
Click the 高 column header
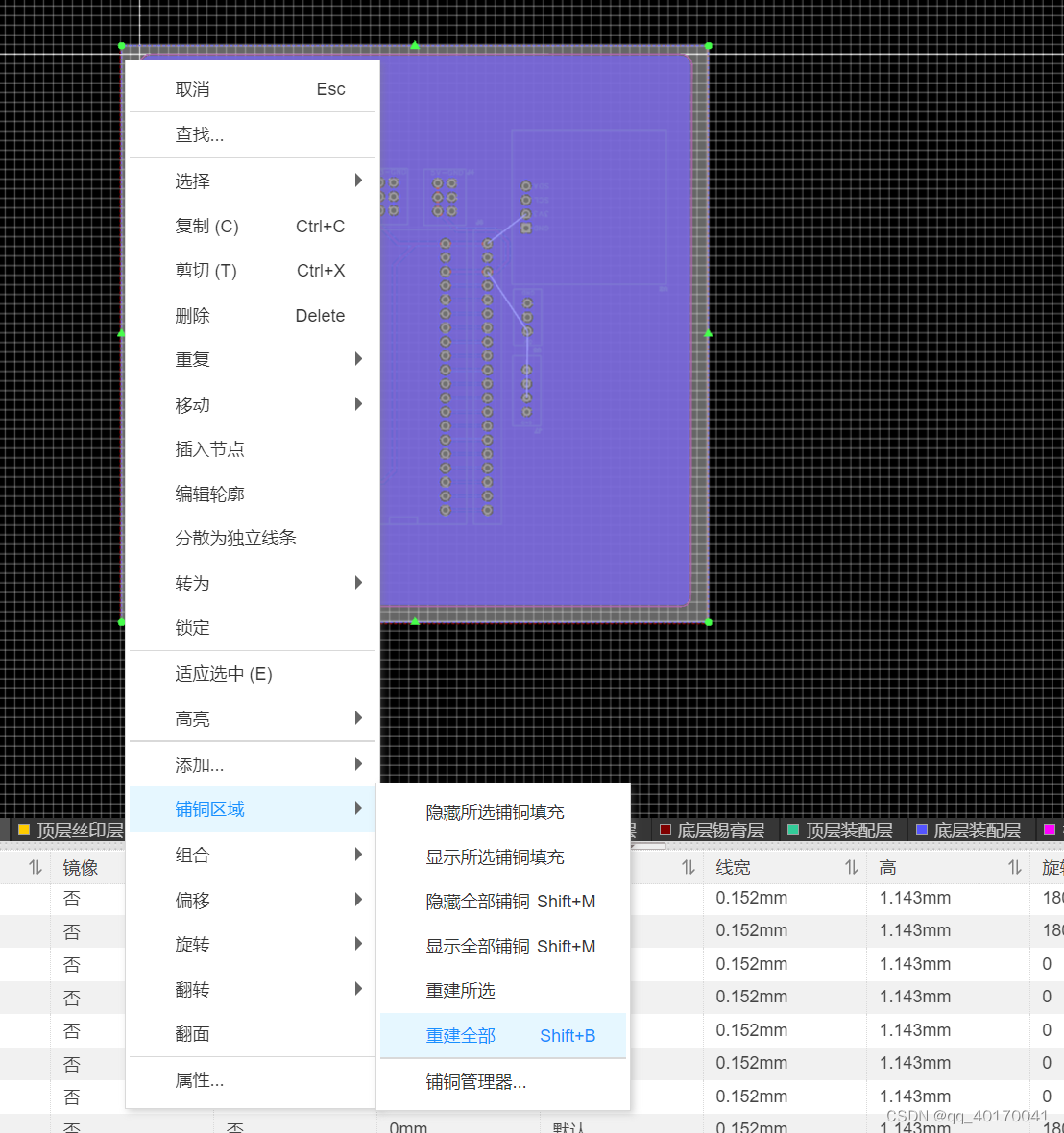[887, 867]
